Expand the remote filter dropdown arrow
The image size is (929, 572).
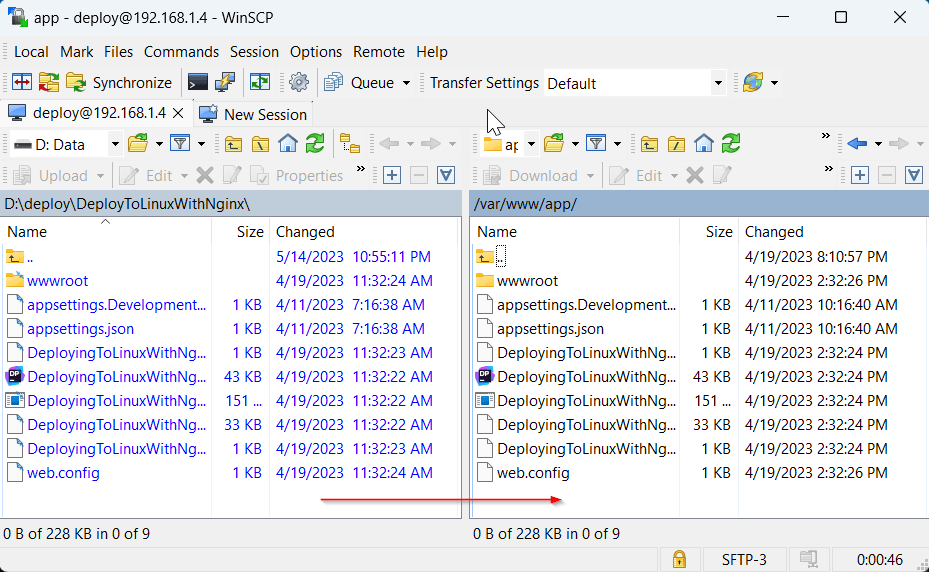click(x=617, y=144)
